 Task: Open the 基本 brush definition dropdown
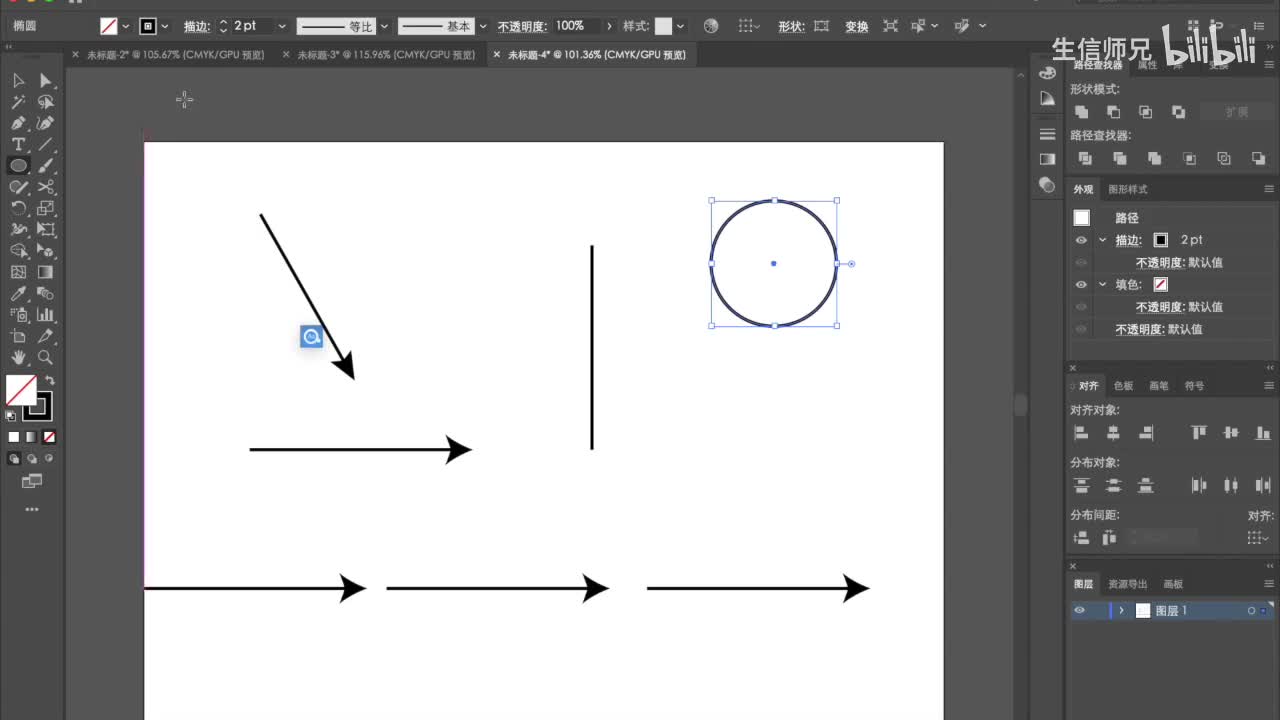coord(484,26)
